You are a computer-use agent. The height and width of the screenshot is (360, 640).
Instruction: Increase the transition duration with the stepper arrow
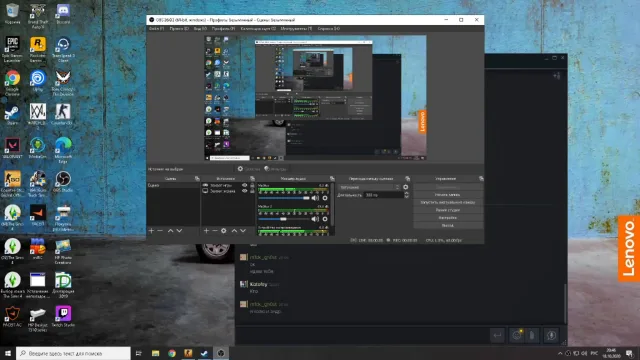(x=406, y=193)
